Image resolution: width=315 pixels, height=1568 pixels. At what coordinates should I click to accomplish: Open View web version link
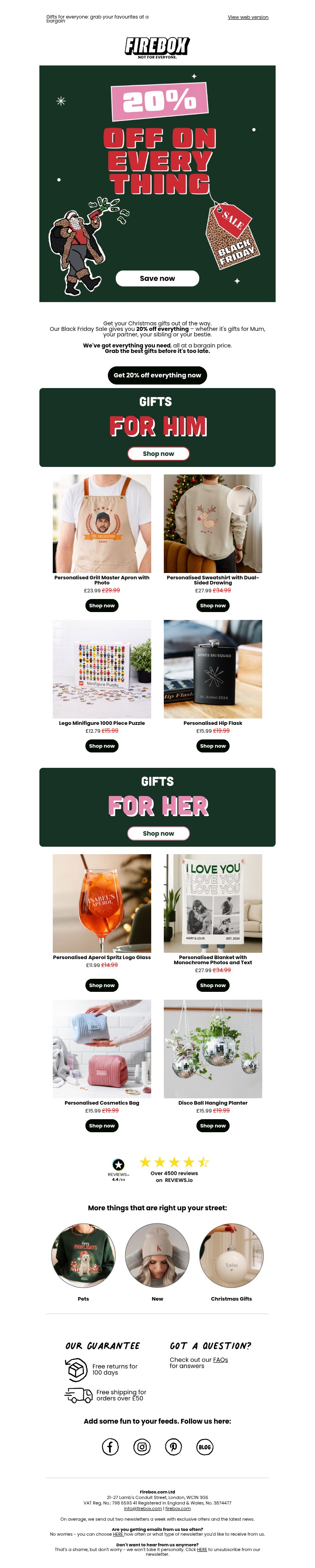[248, 17]
